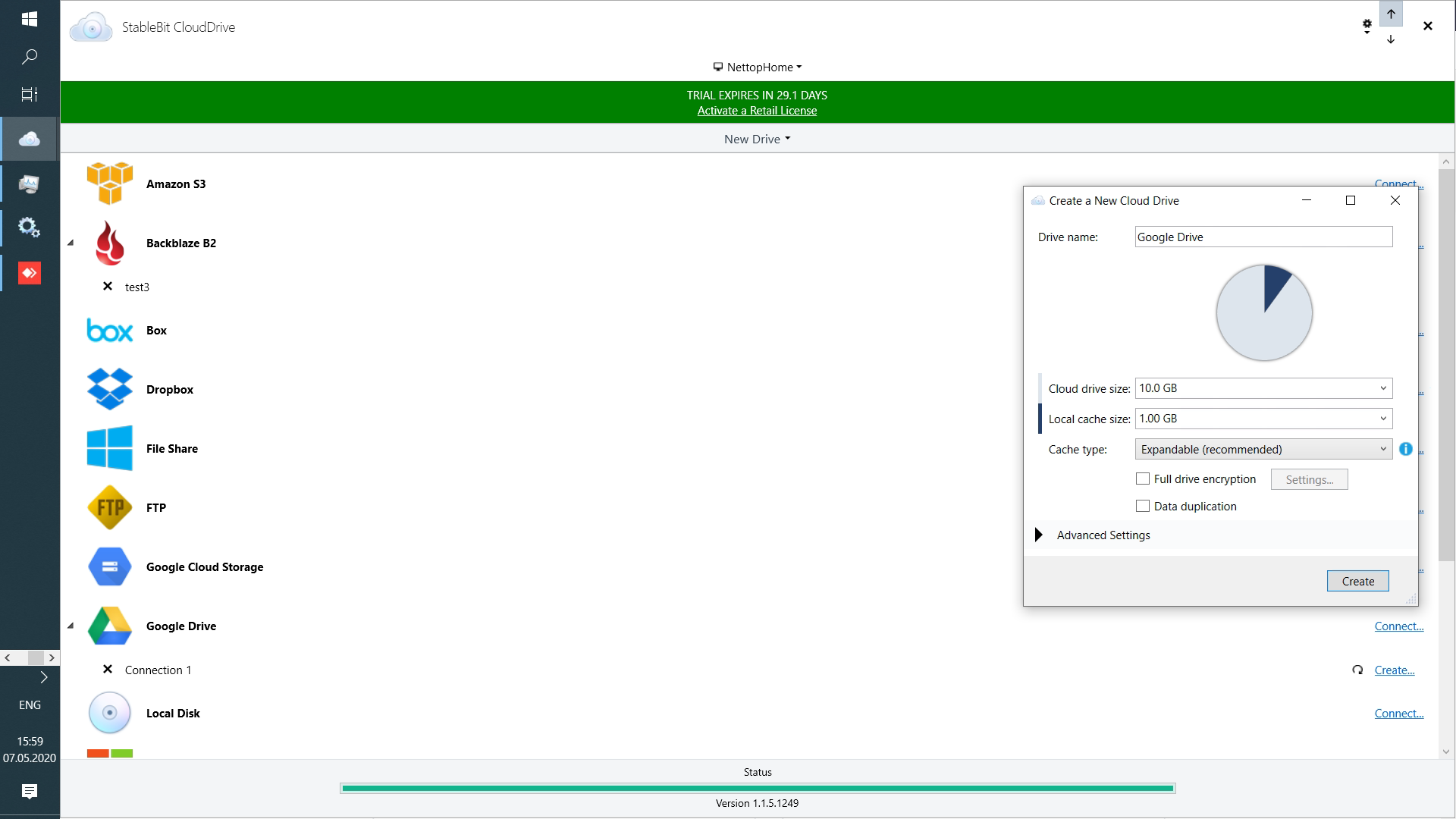Expand Advanced Settings section
Image resolution: width=1456 pixels, height=819 pixels.
[x=1039, y=535]
